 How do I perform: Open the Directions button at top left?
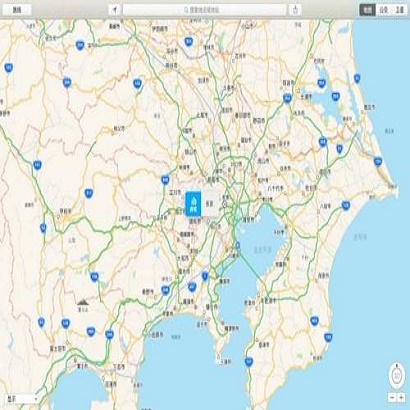click(x=17, y=10)
